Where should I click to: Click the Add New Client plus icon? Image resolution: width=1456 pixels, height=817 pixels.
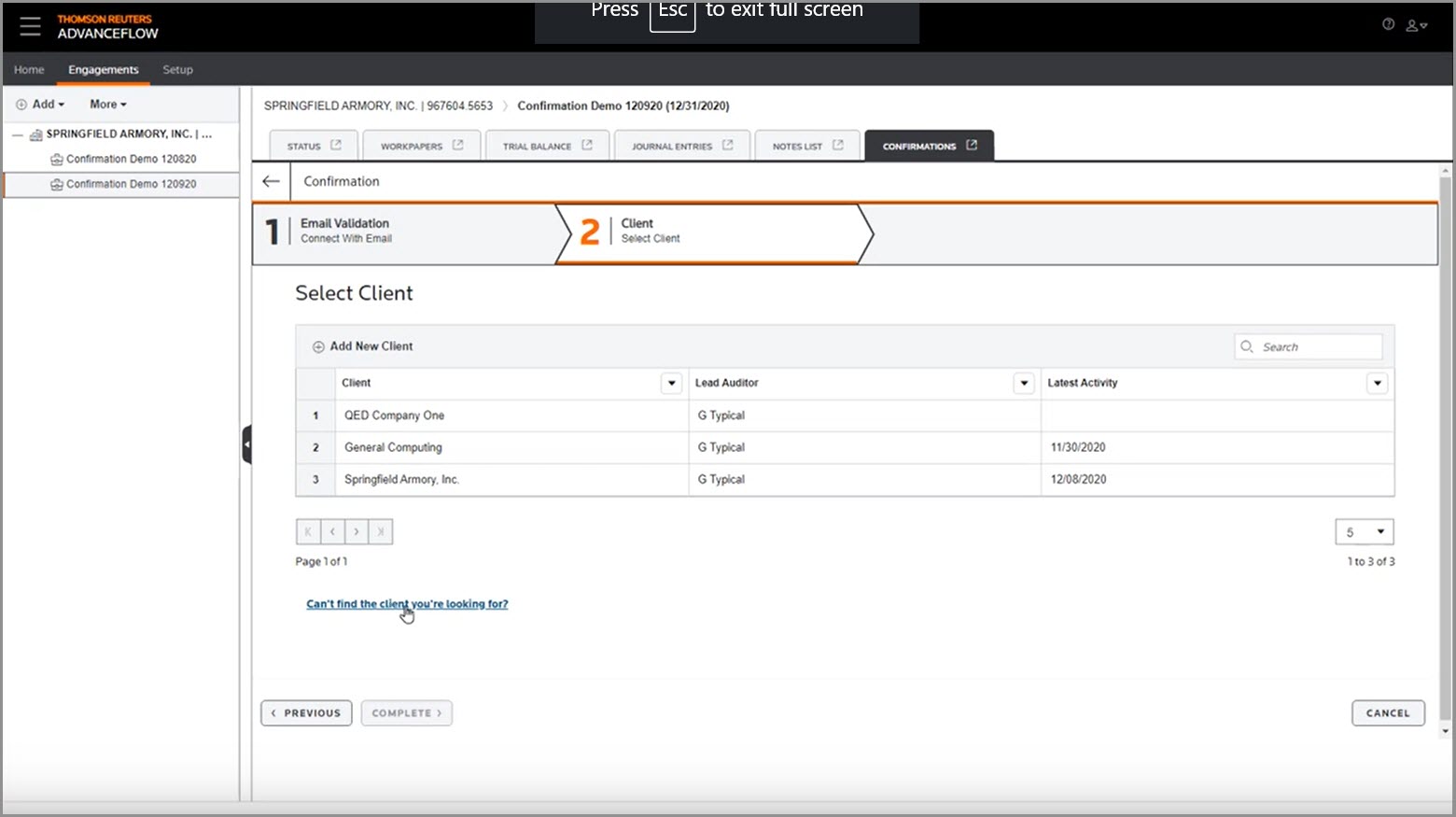coord(319,345)
